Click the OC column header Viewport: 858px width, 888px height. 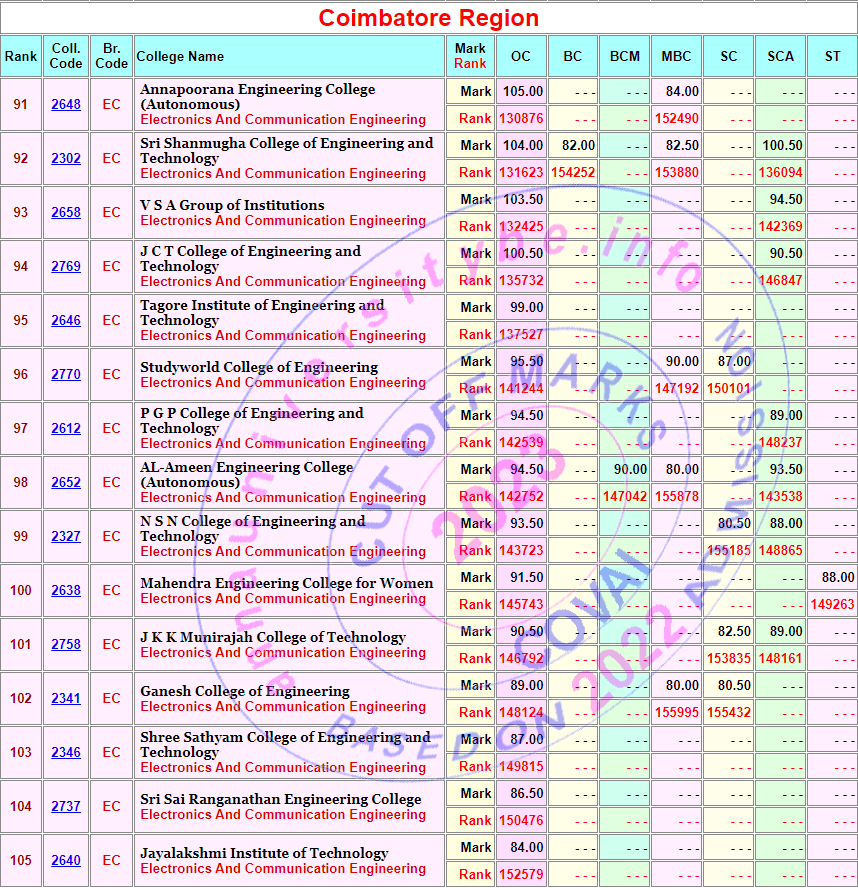(521, 57)
